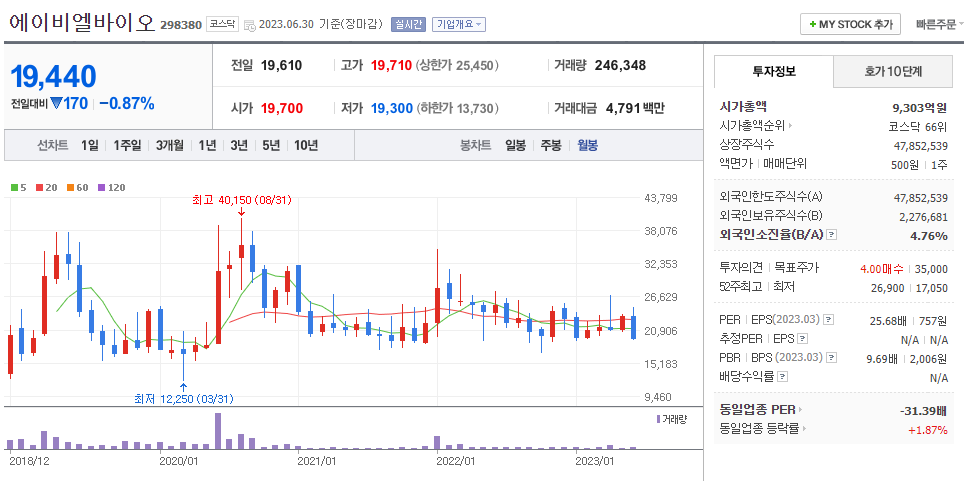Image resolution: width=970 pixels, height=481 pixels.
Task: Click the 전일 value 19,610
Action: [281, 65]
